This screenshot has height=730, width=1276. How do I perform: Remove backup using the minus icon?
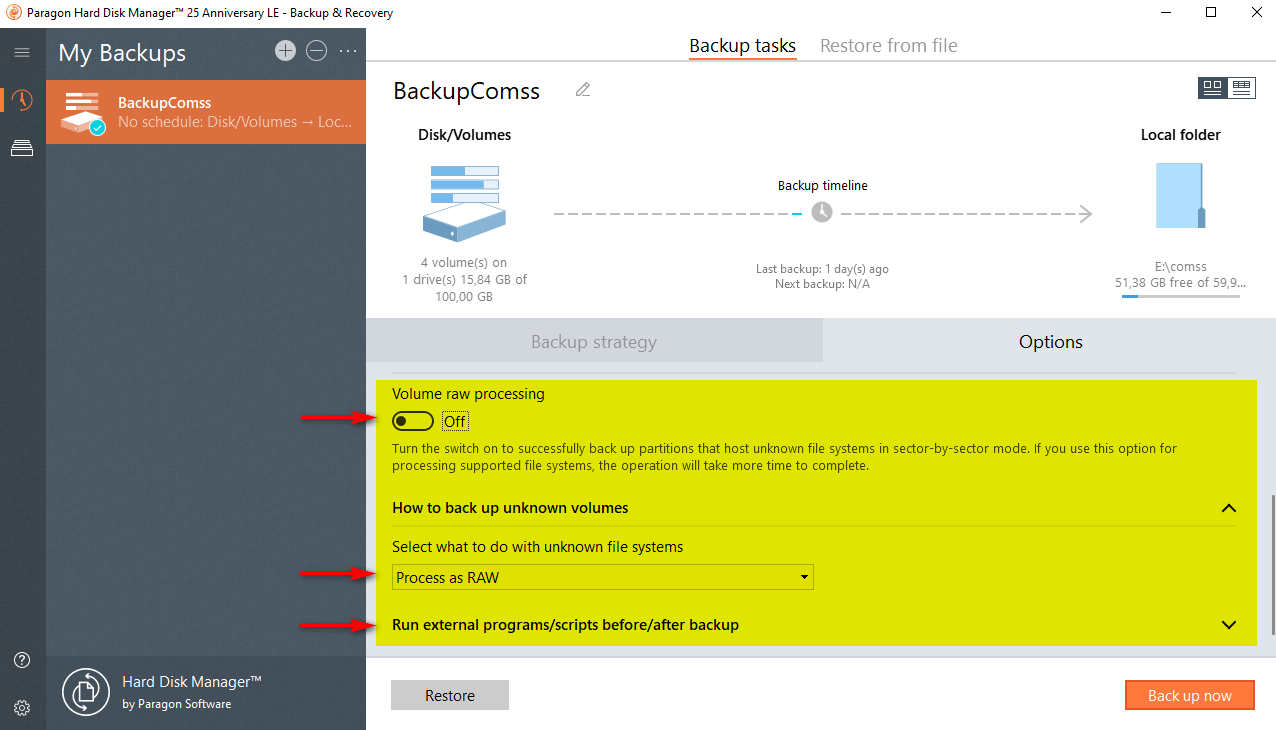[317, 51]
